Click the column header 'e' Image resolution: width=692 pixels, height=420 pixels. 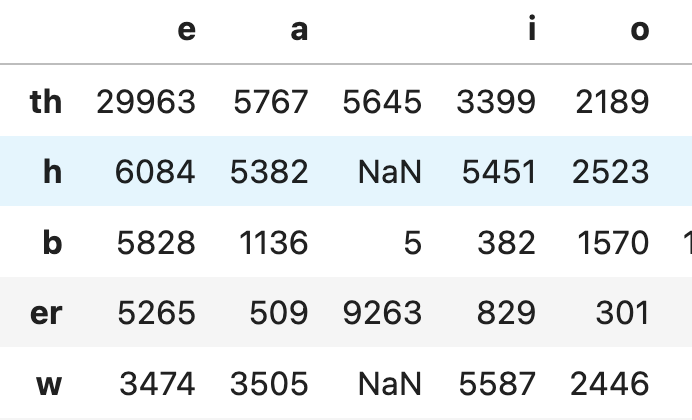click(x=186, y=30)
